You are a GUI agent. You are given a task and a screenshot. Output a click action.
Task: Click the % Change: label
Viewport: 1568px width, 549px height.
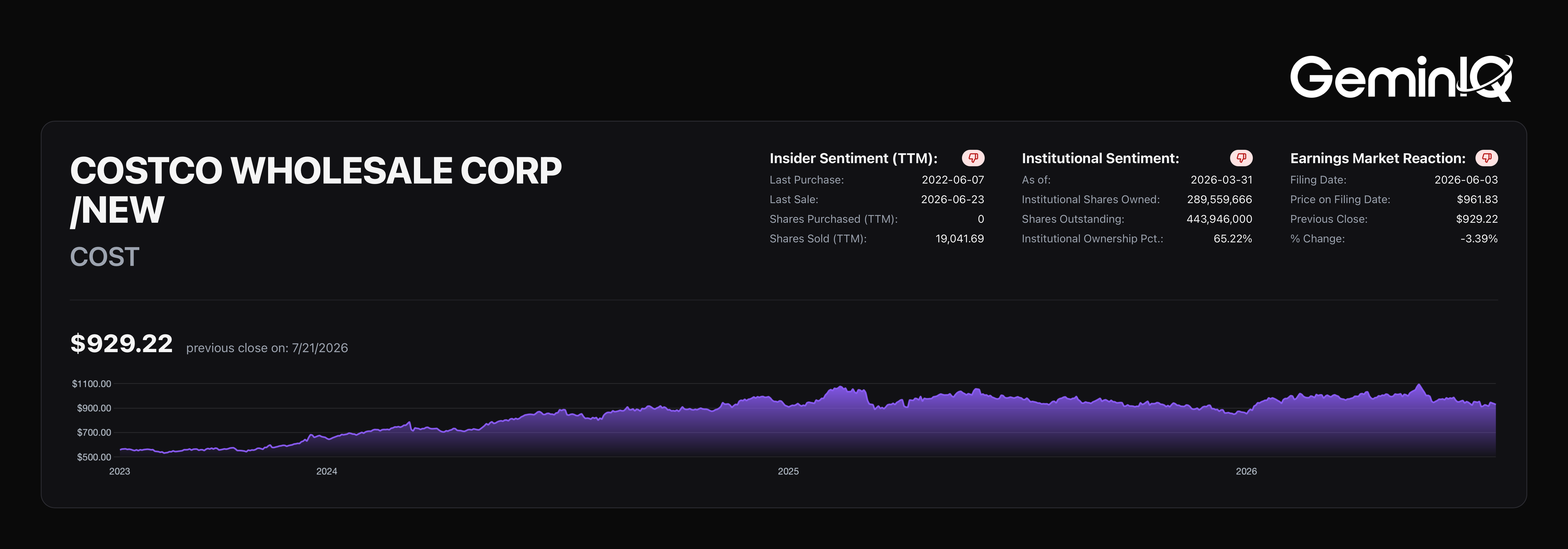tap(1317, 239)
